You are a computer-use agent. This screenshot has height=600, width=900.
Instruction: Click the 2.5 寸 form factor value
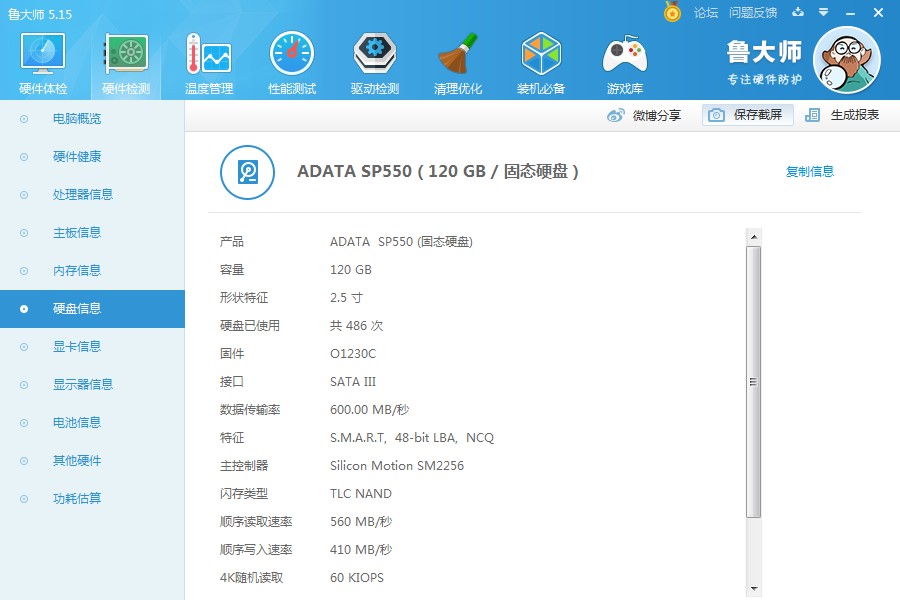pos(346,298)
